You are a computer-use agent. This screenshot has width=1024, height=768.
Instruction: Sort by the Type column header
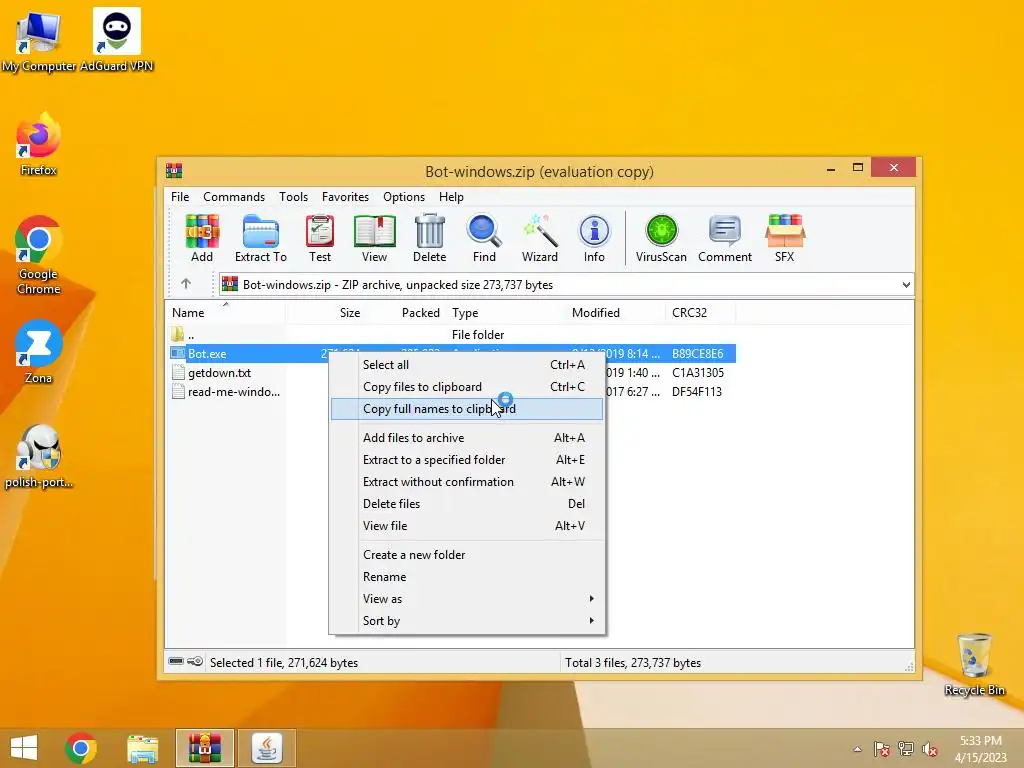(x=507, y=313)
